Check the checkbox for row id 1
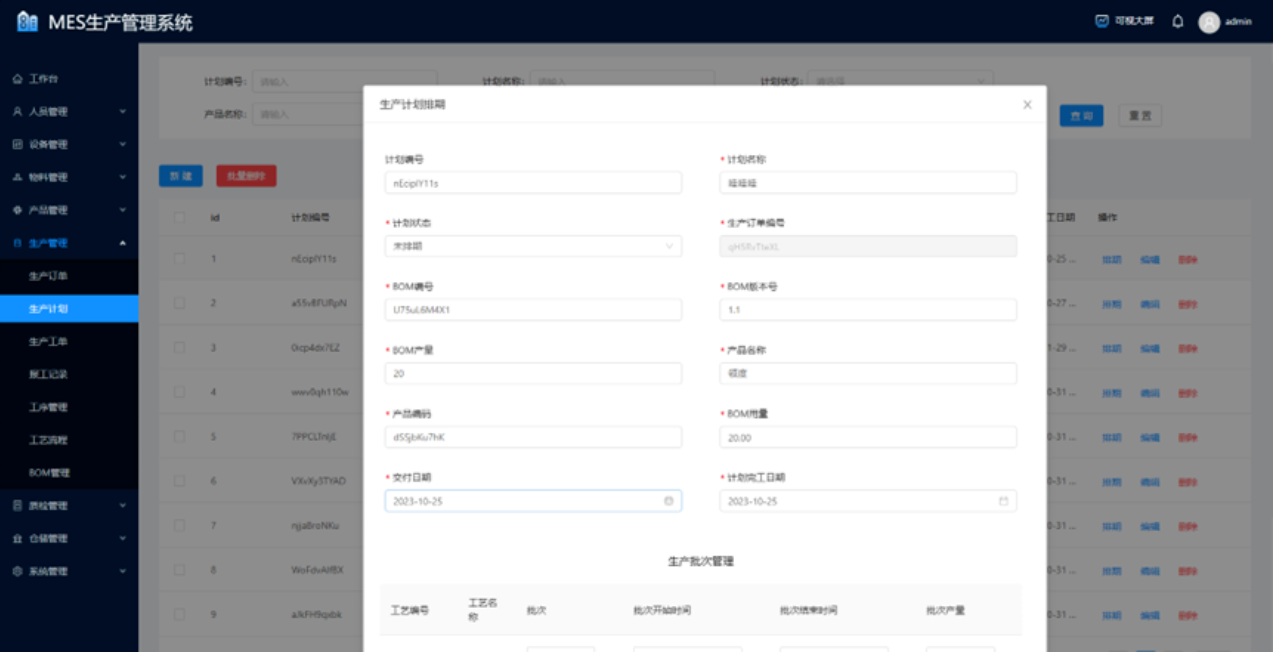 point(180,259)
